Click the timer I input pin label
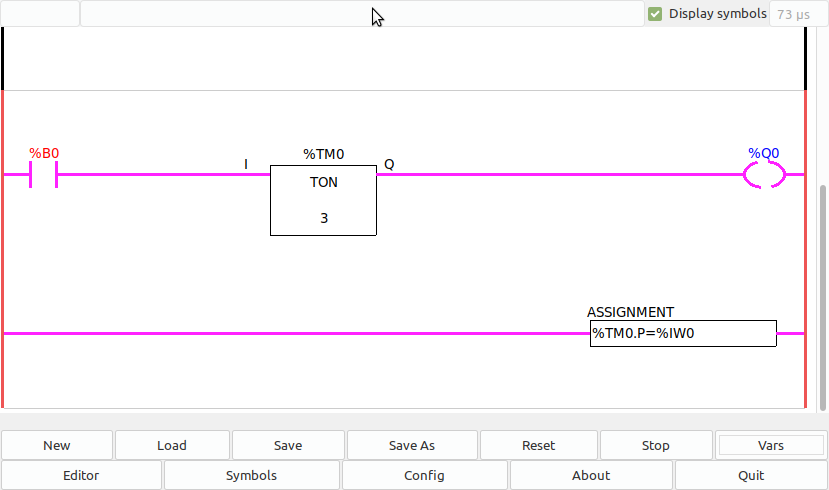829x490 pixels. (246, 164)
